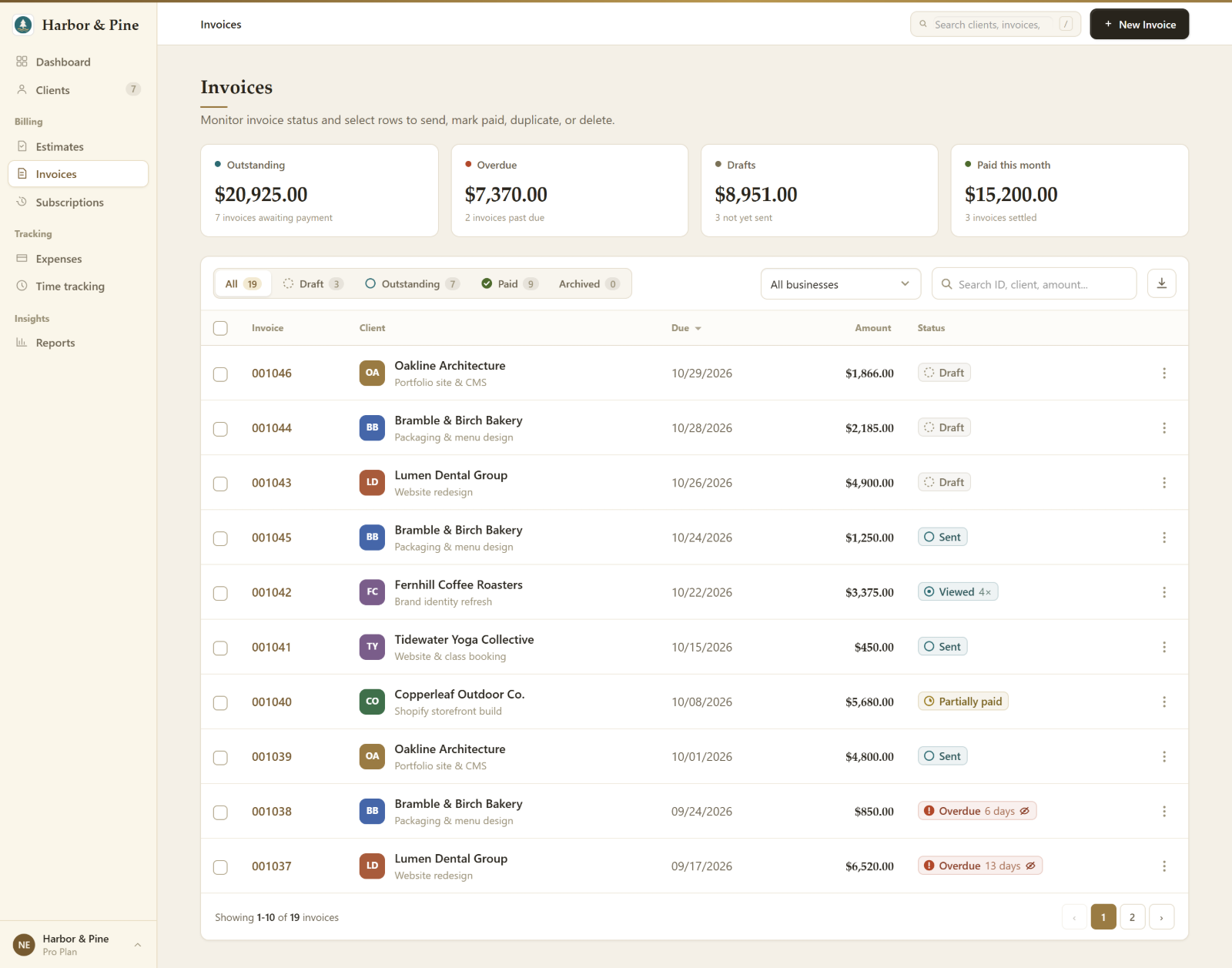The width and height of the screenshot is (1232, 968).
Task: Open the All businesses dropdown
Action: coord(840,284)
